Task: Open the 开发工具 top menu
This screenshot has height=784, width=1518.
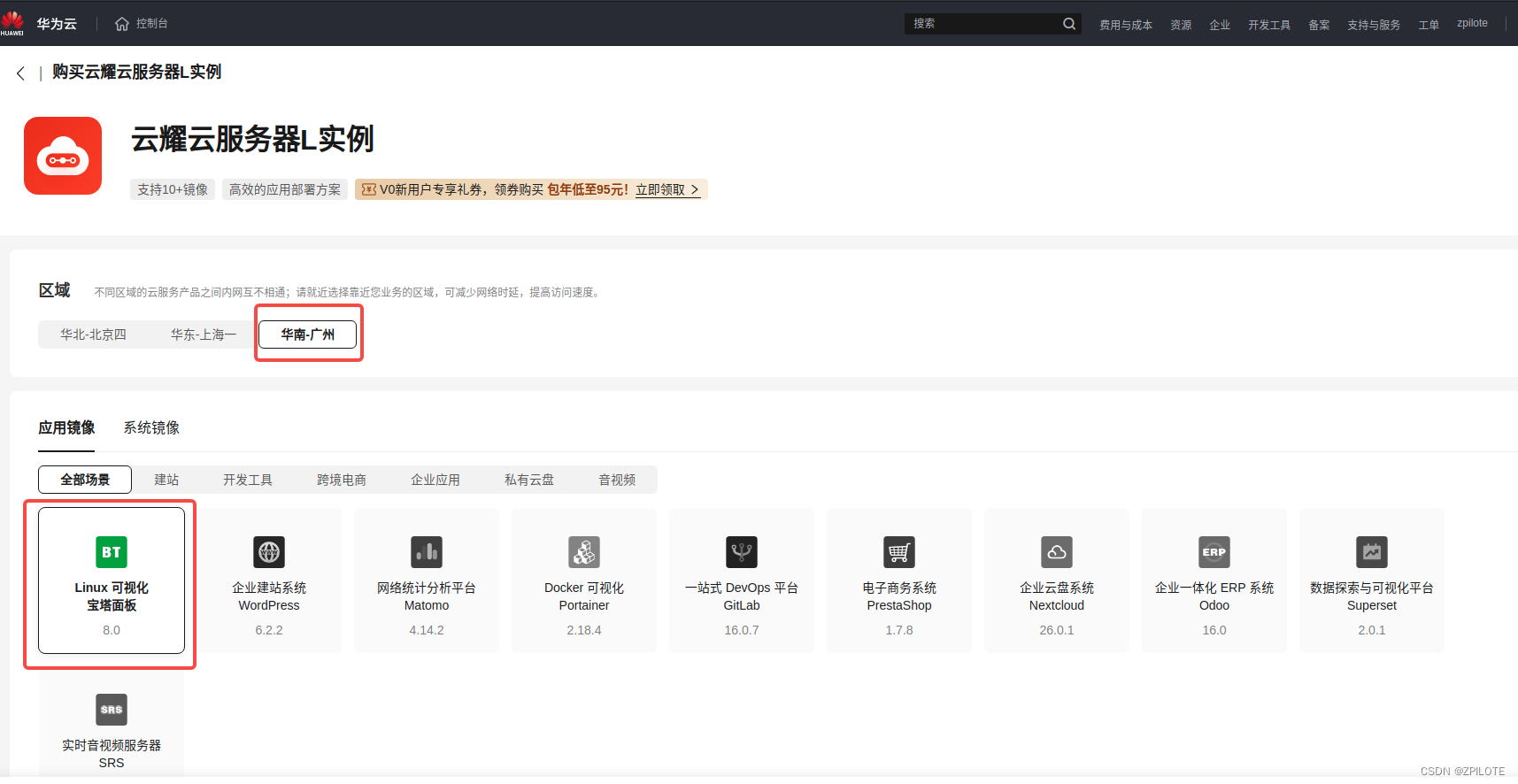Action: [x=1269, y=25]
